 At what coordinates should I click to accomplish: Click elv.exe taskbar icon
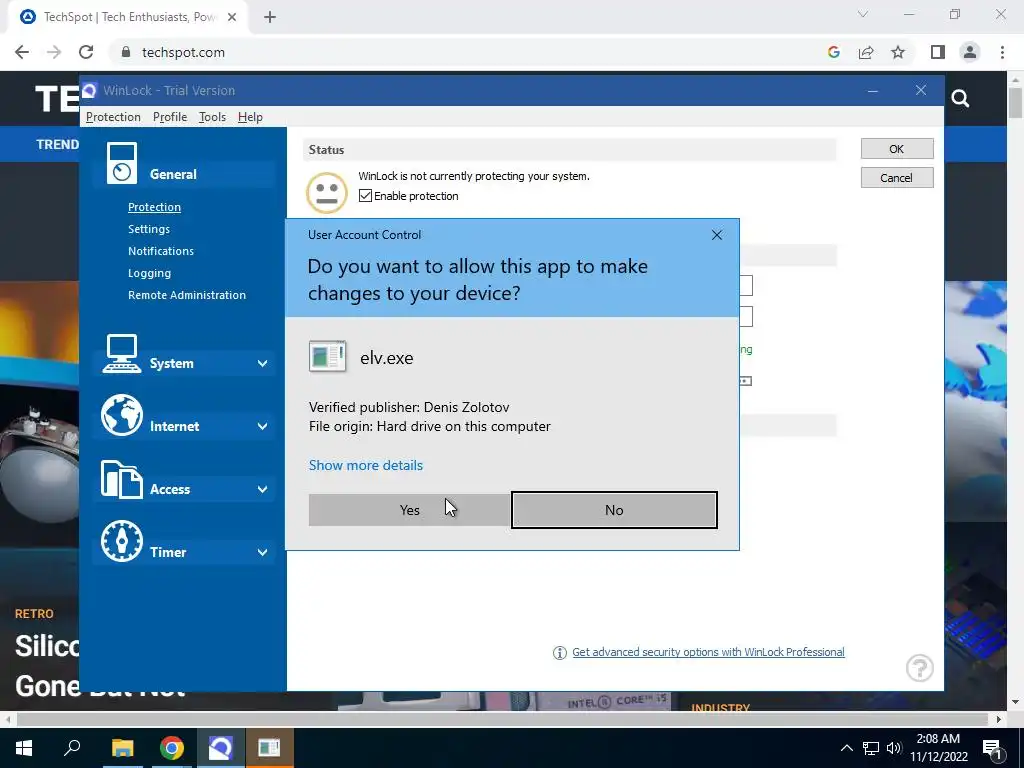(x=269, y=748)
